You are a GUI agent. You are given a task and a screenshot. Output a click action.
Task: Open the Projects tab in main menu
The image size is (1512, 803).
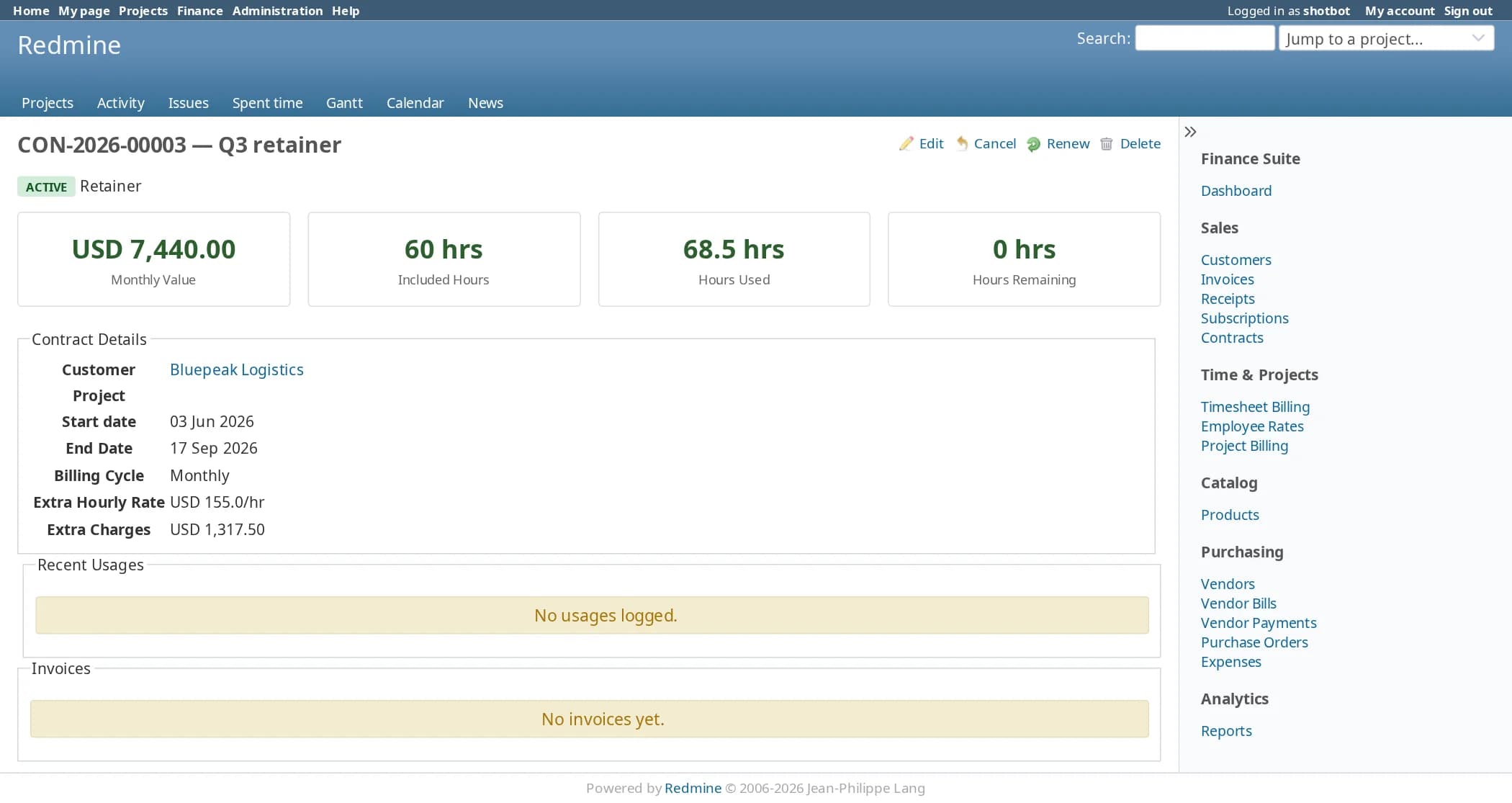coord(48,103)
